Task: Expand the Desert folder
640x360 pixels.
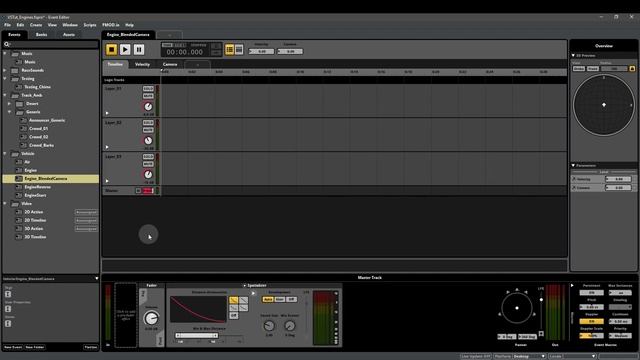Action: (x=9, y=104)
